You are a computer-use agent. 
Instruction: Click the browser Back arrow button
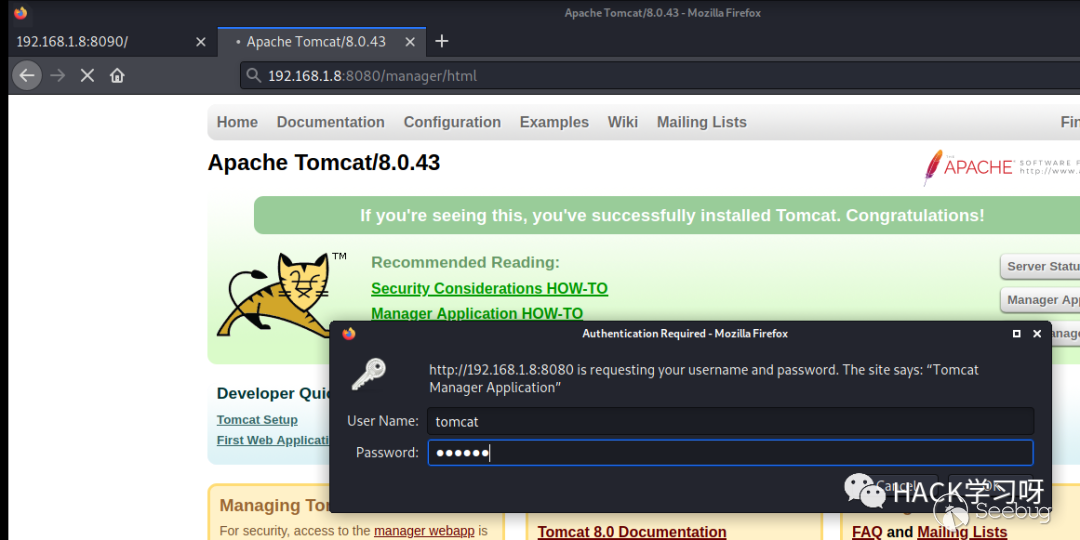[x=27, y=75]
